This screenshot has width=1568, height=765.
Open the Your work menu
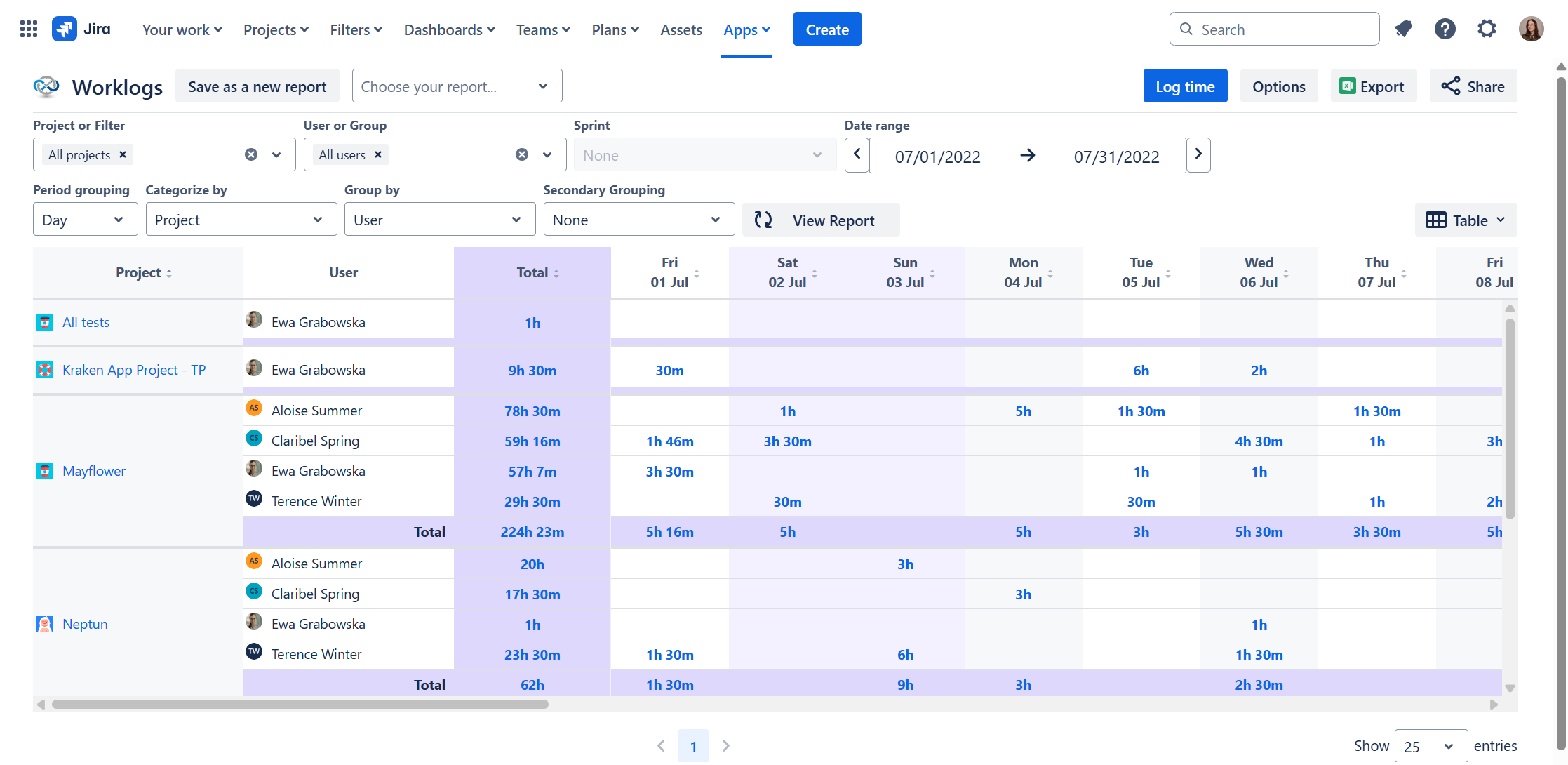point(182,29)
